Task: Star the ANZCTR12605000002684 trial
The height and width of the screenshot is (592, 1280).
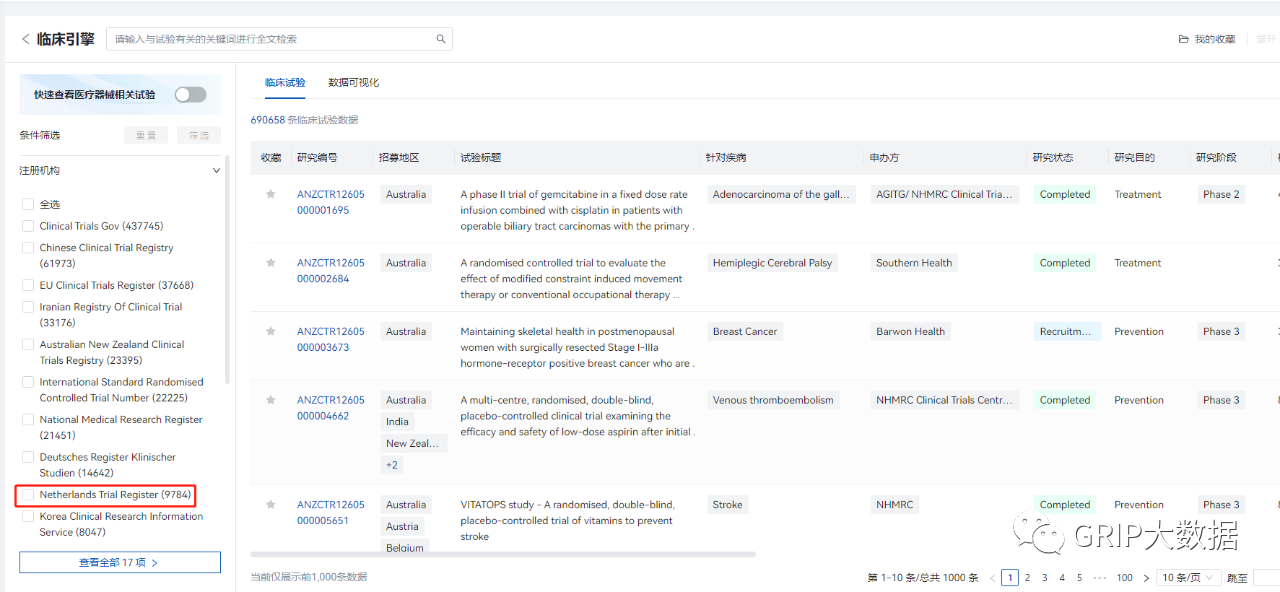Action: pos(270,263)
